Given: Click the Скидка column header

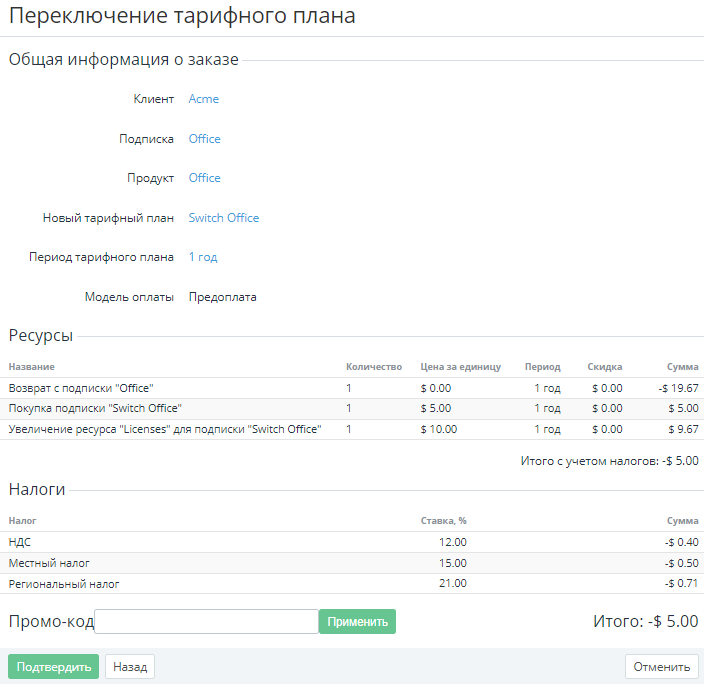Looking at the screenshot, I should click(605, 367).
